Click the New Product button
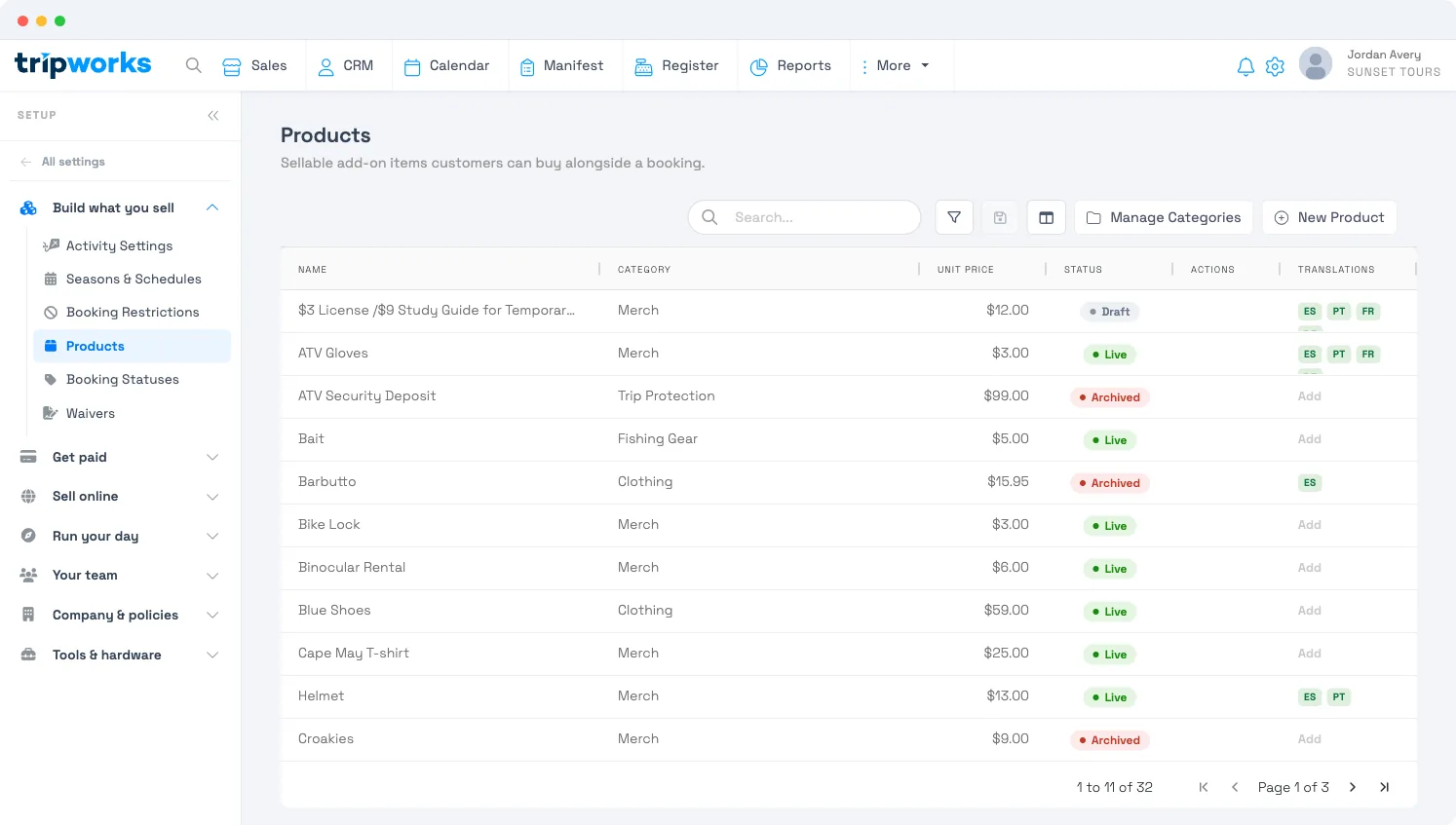 click(x=1329, y=217)
